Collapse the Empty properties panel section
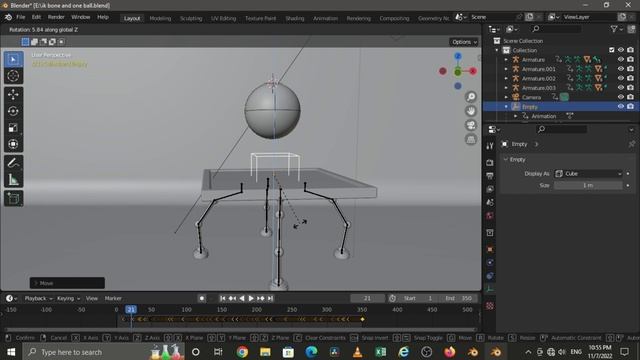This screenshot has width=640, height=360. 506,160
